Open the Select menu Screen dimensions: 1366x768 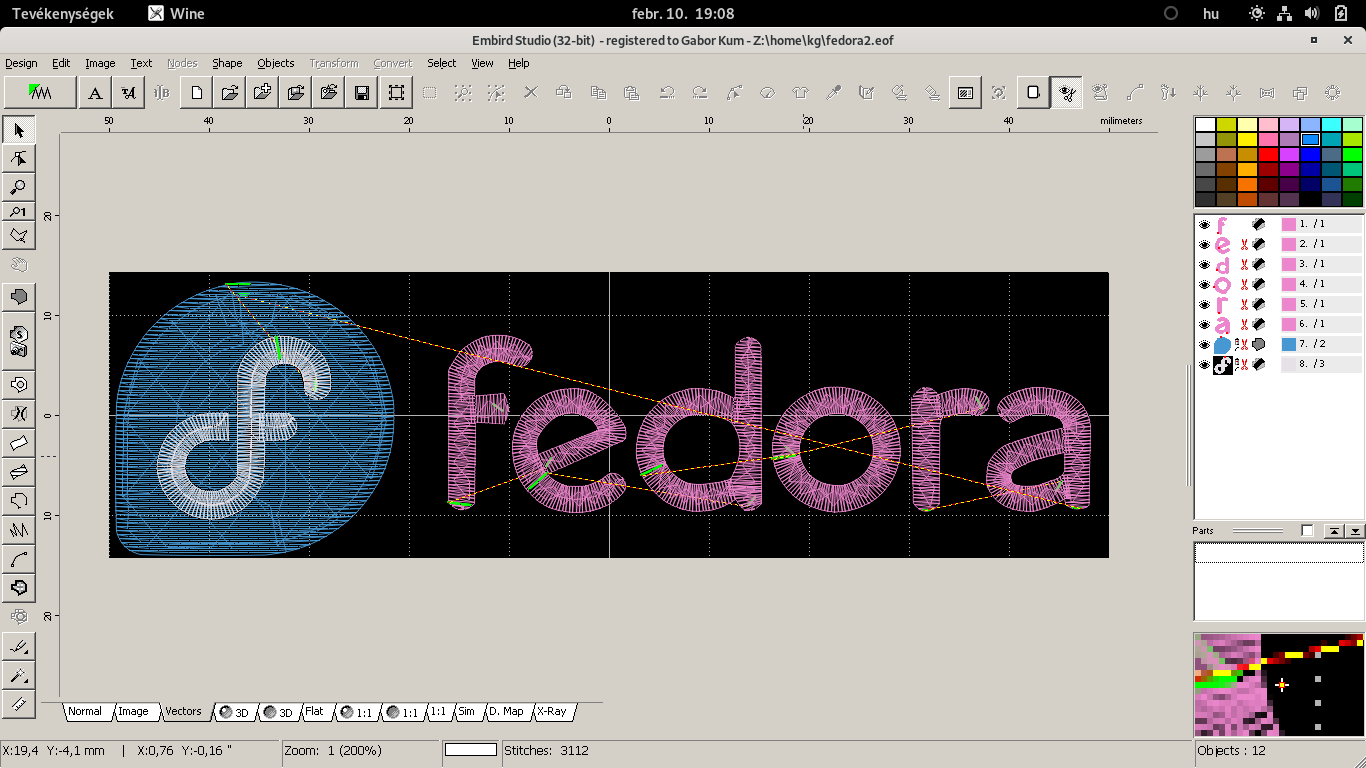tap(441, 63)
